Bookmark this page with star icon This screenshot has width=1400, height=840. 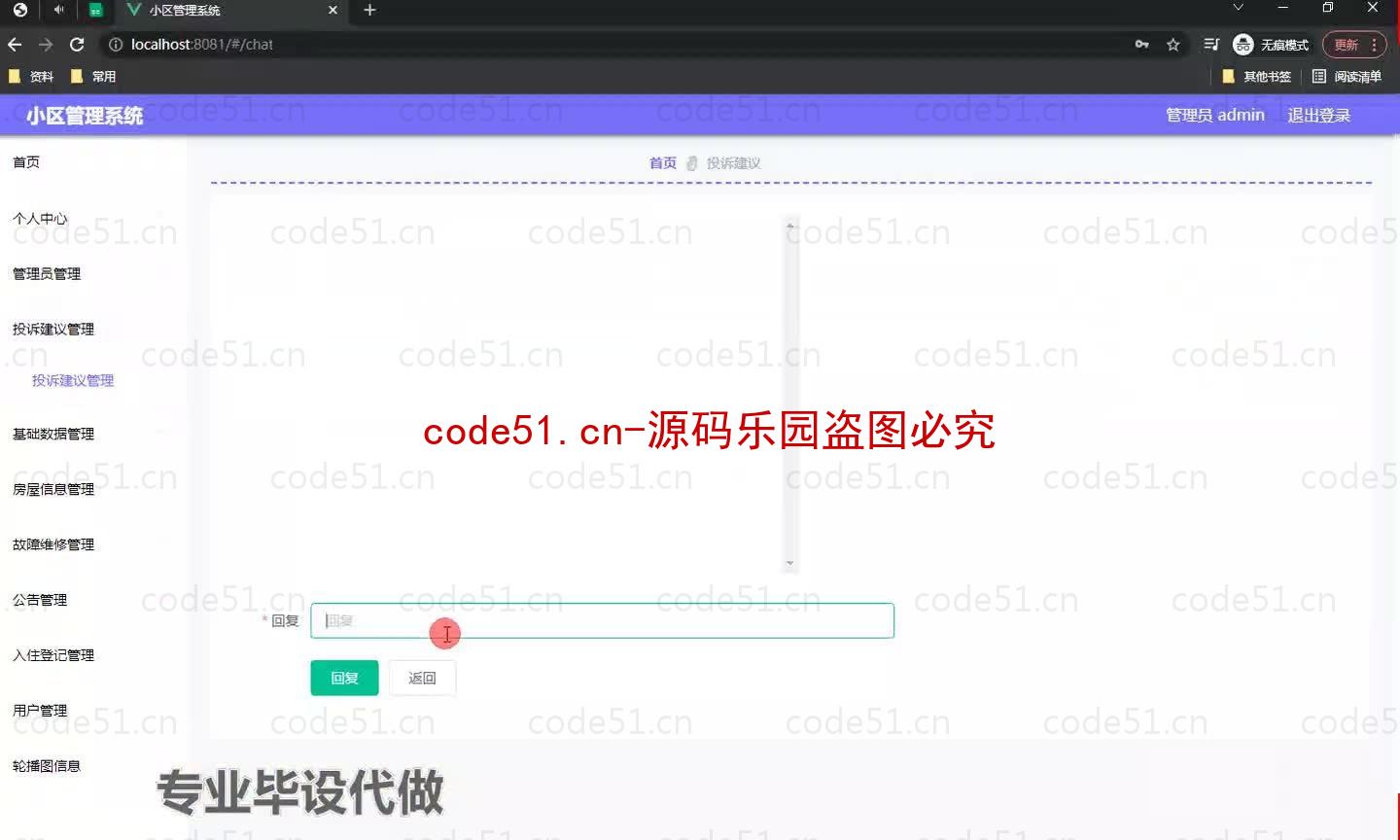pos(1173,45)
